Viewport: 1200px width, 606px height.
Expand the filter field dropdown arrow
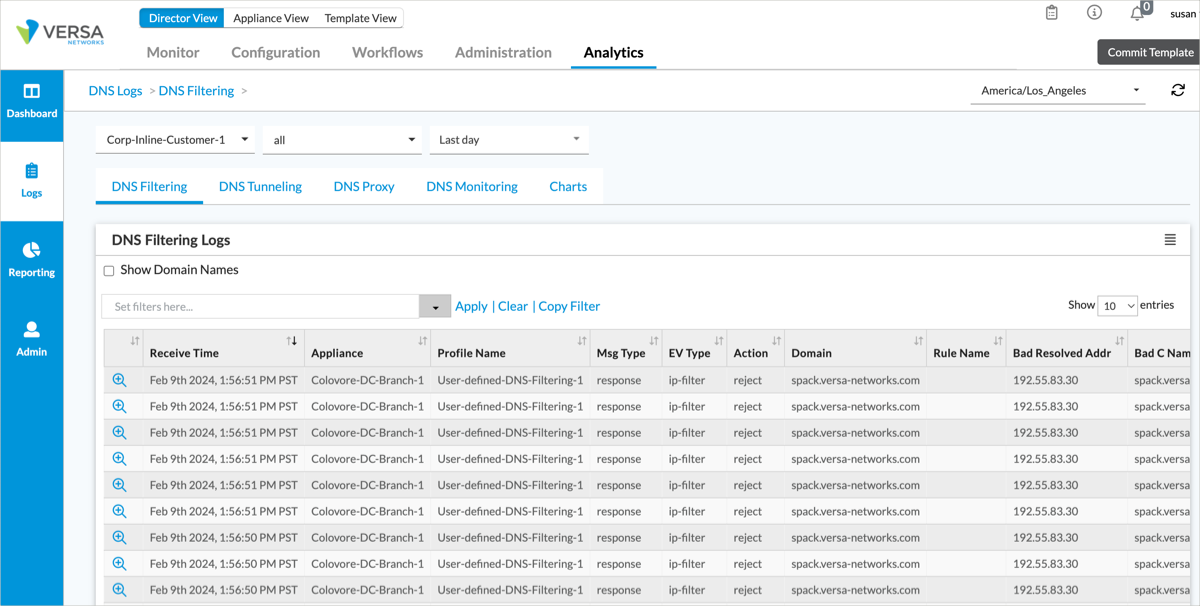click(435, 307)
